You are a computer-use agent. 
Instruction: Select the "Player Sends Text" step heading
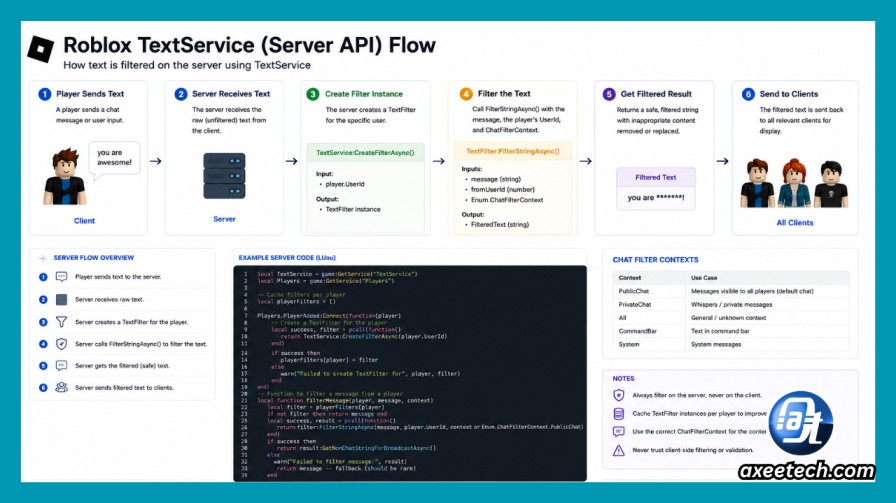coord(90,94)
